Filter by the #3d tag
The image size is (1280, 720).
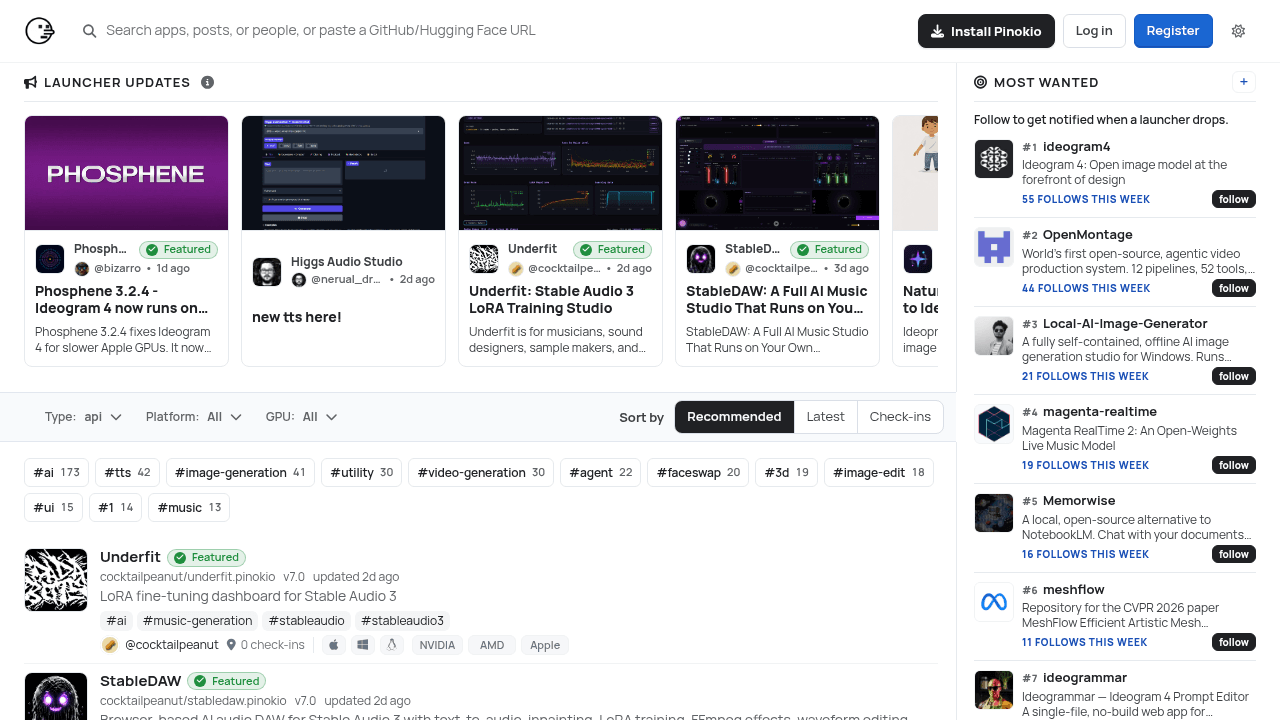pos(787,473)
